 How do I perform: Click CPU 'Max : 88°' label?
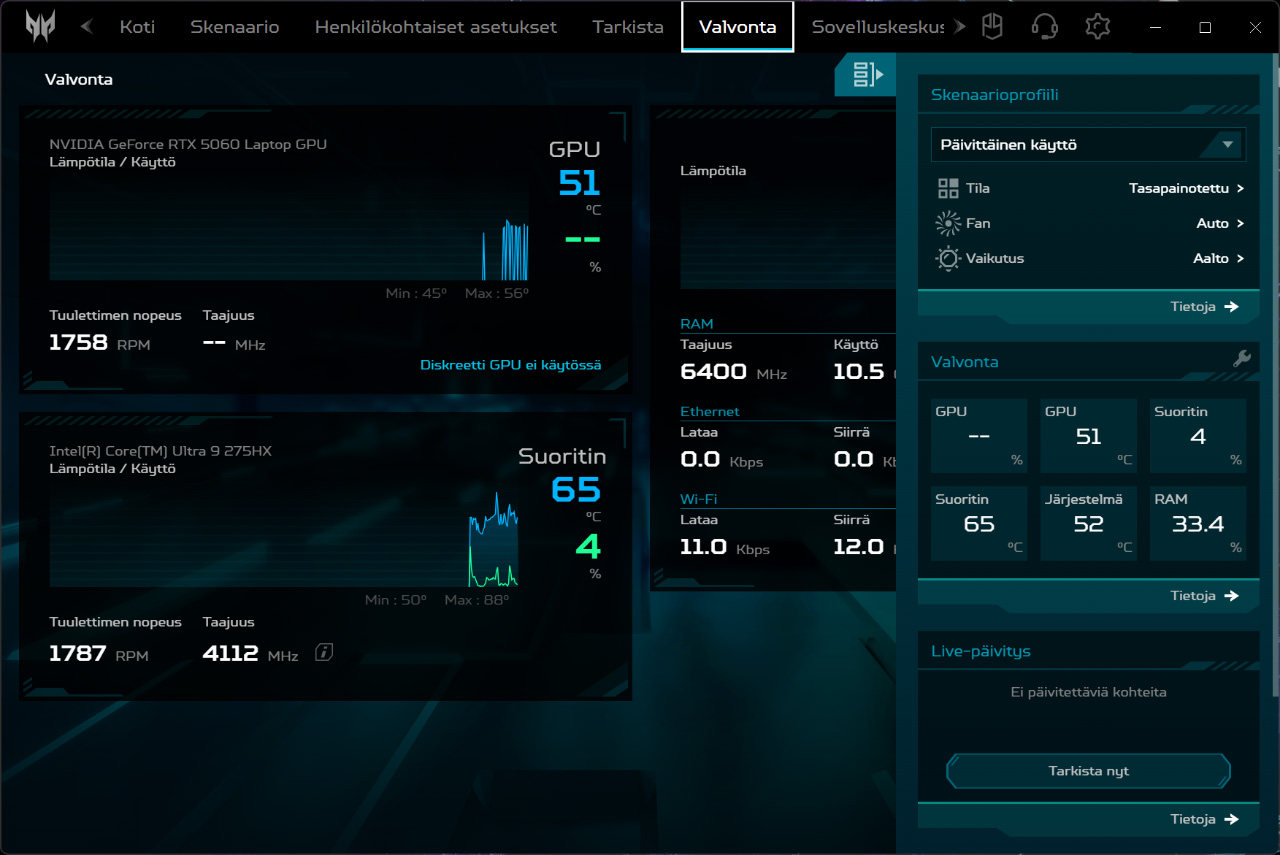477,600
